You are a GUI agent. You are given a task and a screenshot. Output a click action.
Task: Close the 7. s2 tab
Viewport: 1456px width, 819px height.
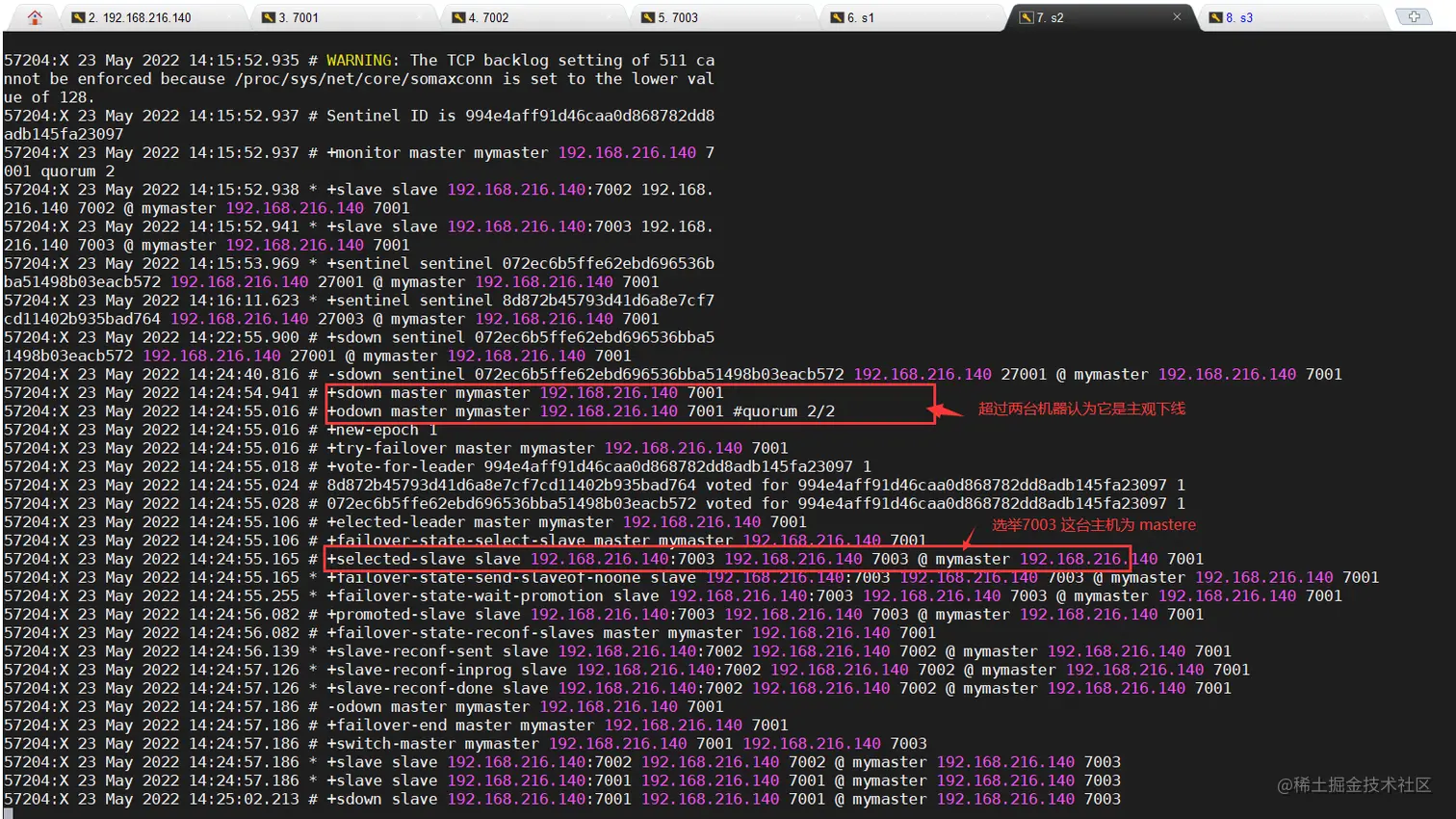point(1177,17)
